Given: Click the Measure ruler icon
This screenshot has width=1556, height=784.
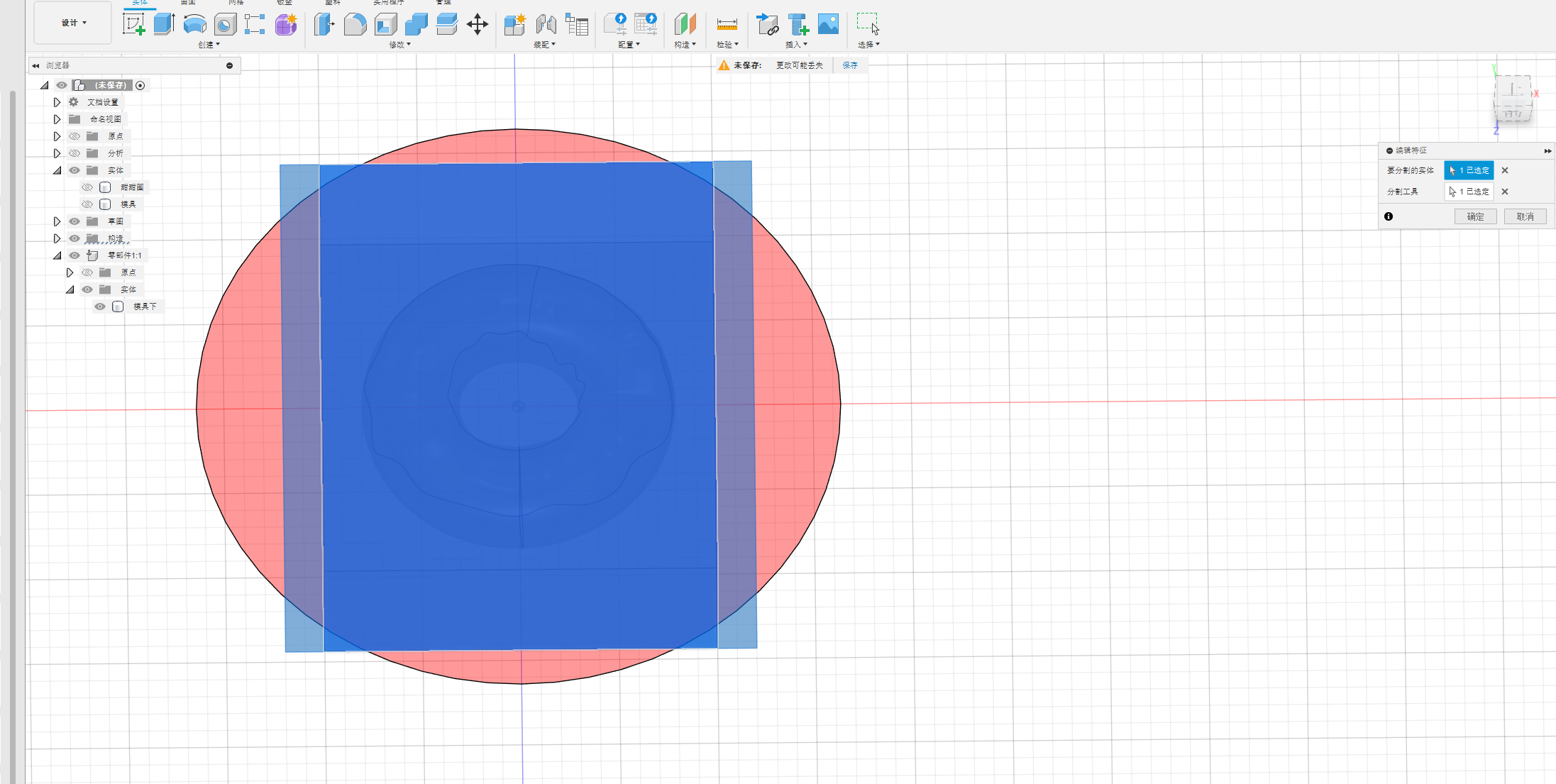Looking at the screenshot, I should tap(727, 24).
